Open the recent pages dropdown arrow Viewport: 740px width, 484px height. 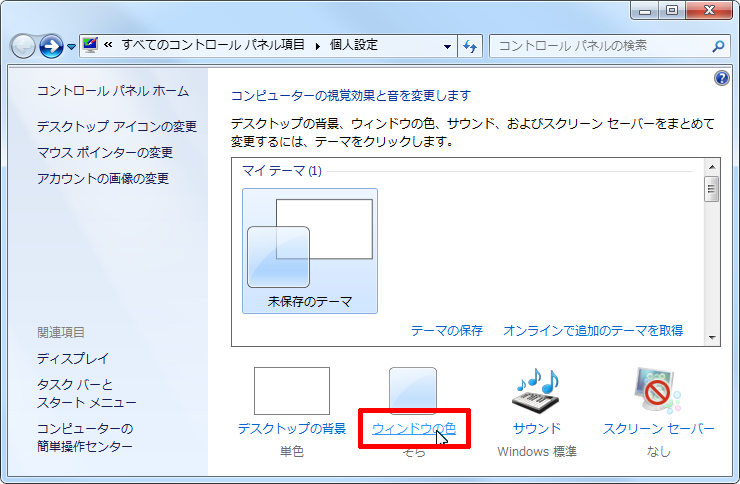coord(71,47)
